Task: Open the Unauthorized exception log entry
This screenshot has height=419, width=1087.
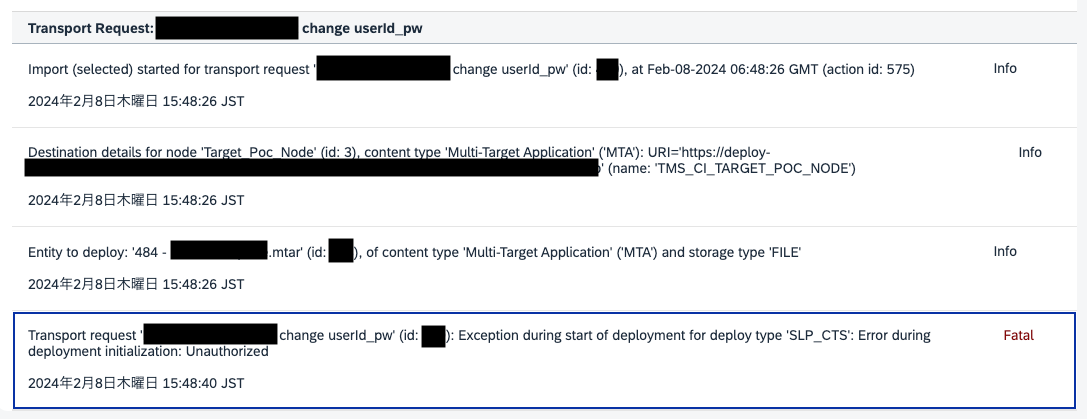Action: pos(544,359)
